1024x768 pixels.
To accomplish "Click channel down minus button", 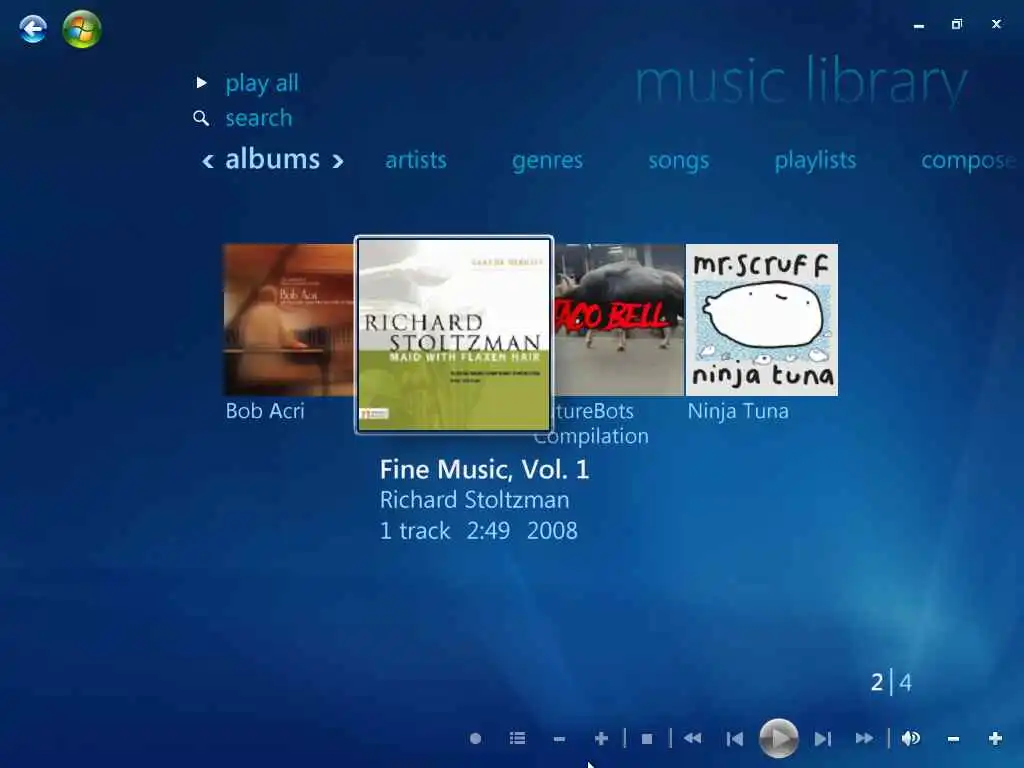I will 559,739.
